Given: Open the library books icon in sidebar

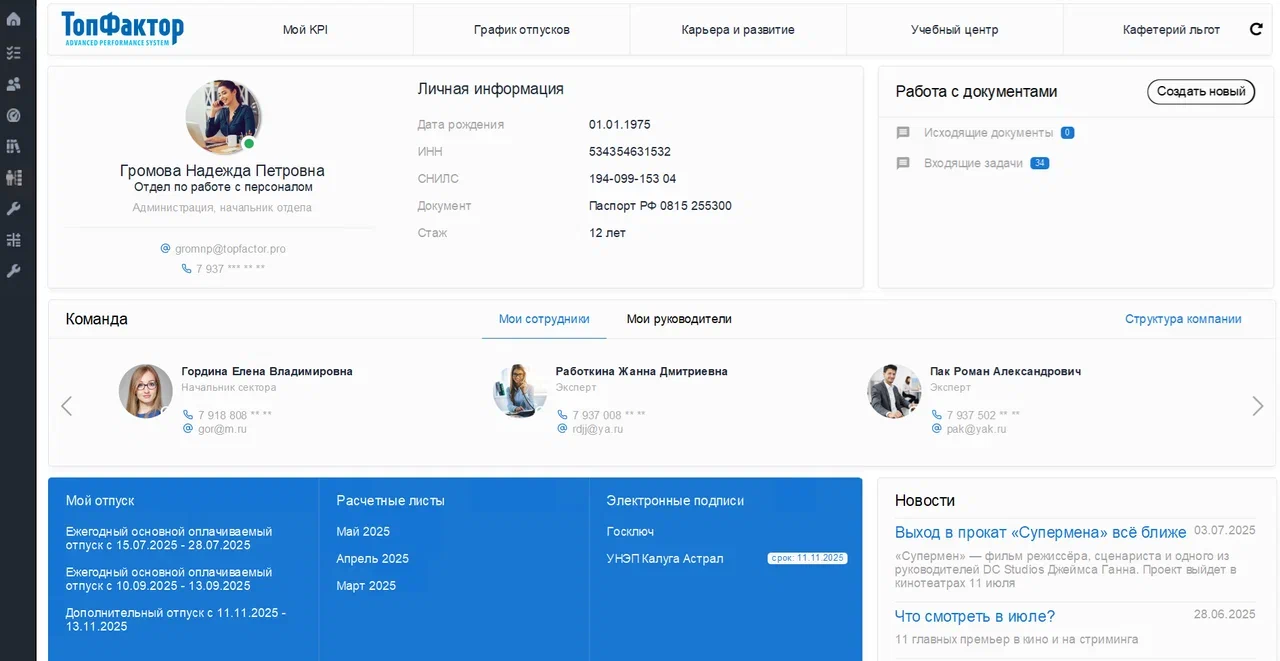Looking at the screenshot, I should point(13,146).
